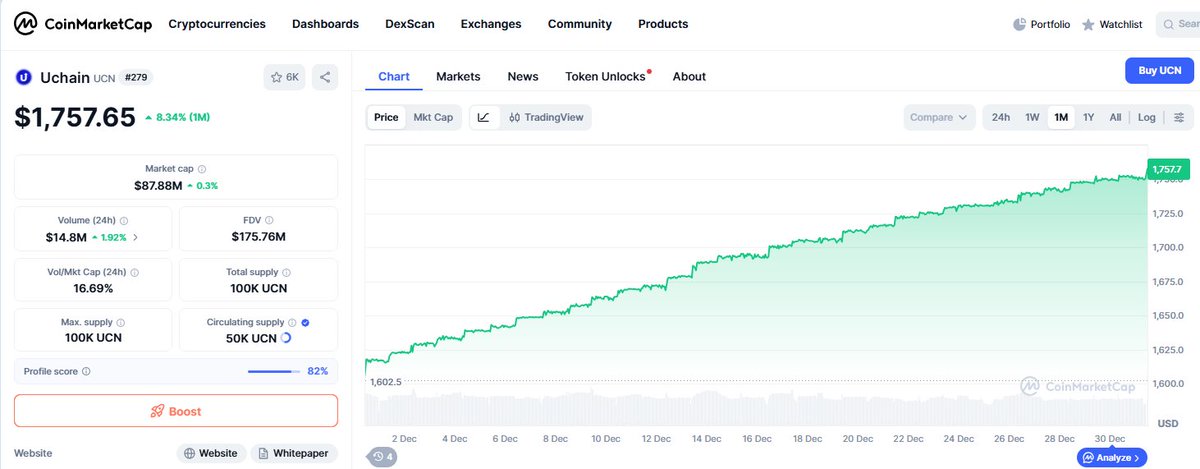Select the line chart type icon
This screenshot has width=1200, height=469.
(484, 117)
